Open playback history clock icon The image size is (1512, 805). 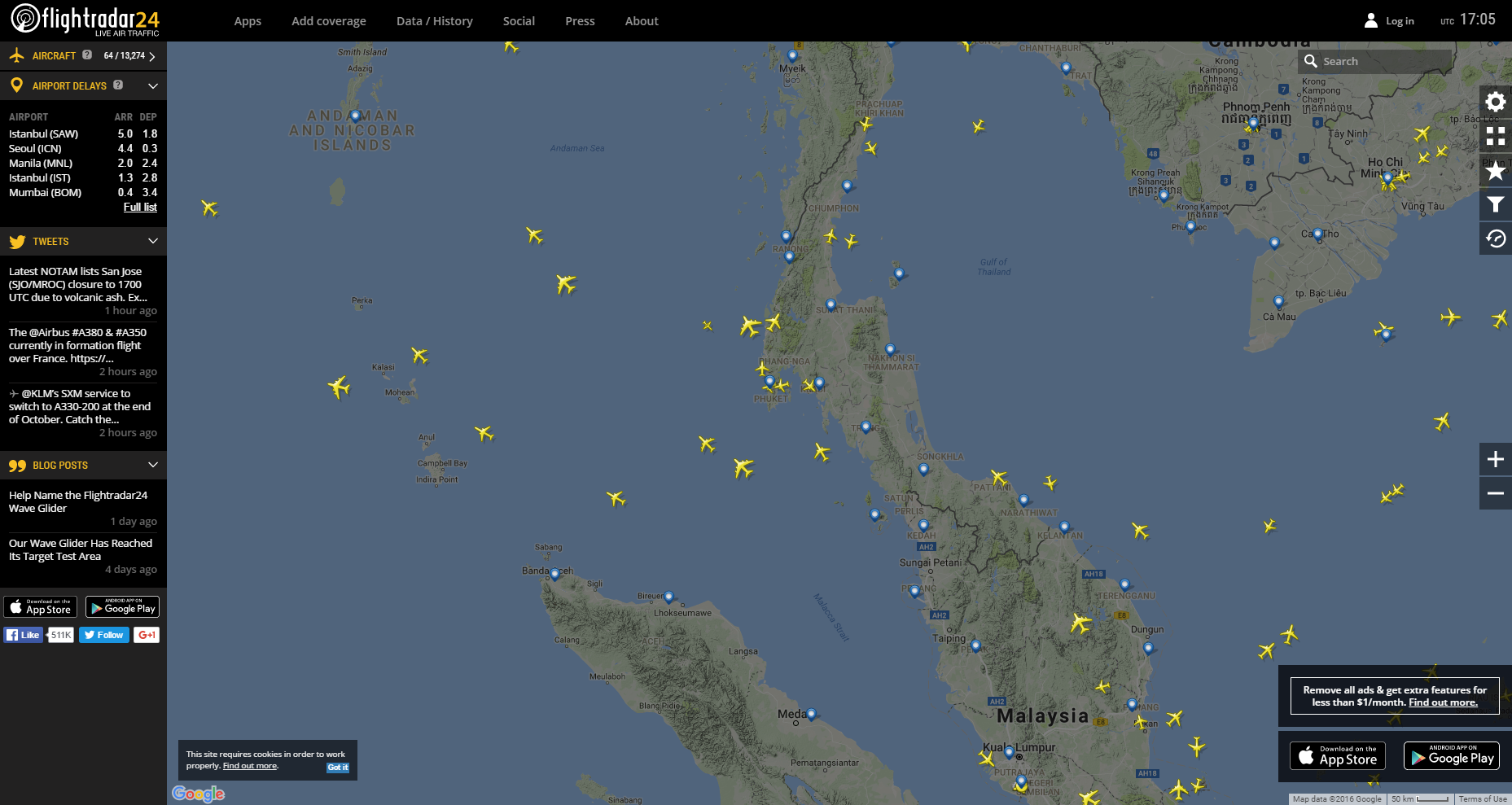(x=1496, y=238)
